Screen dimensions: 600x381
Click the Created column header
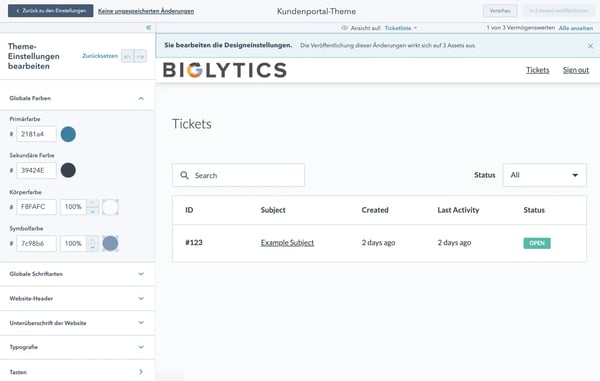click(375, 210)
